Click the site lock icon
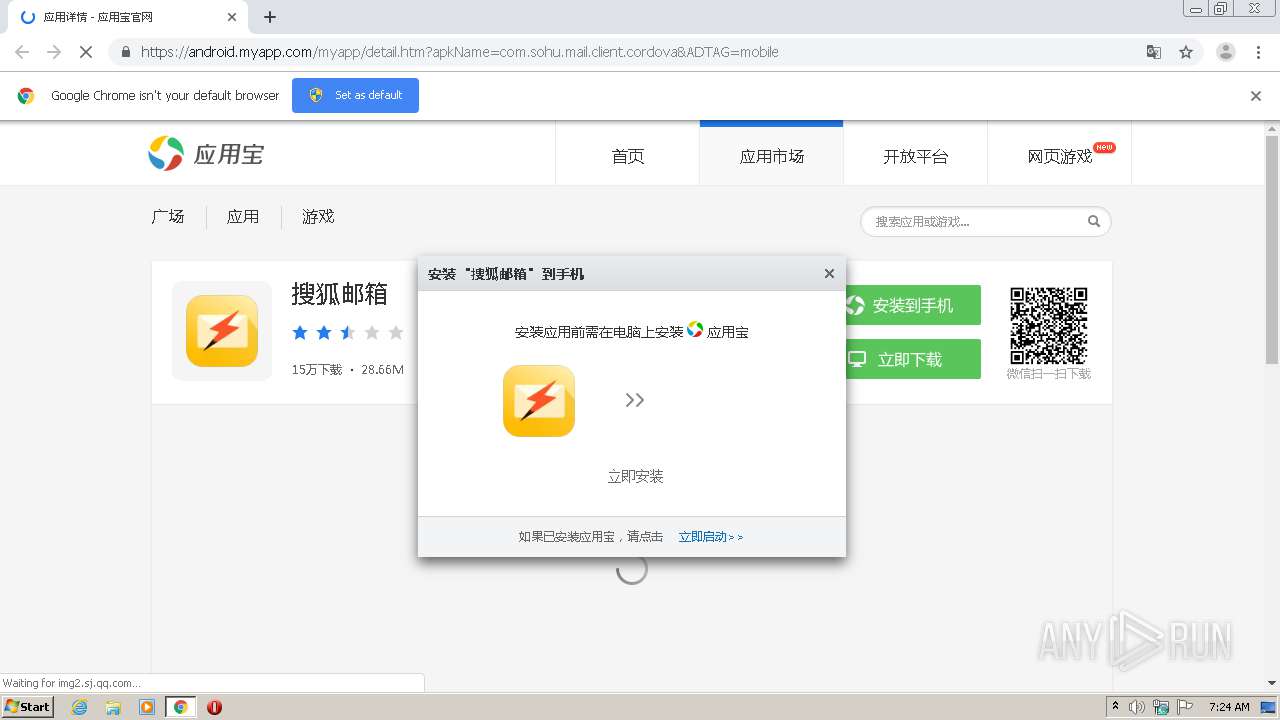 pos(125,52)
